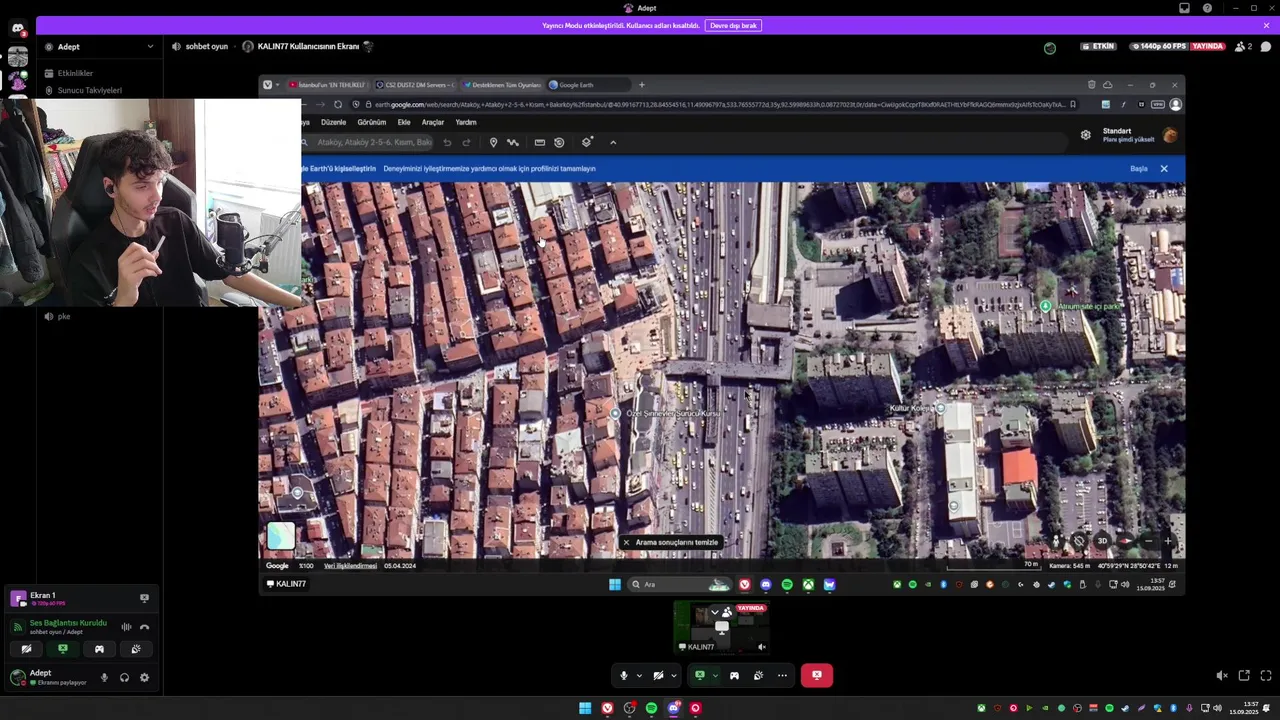This screenshot has height=720, width=1280.
Task: Open Discord home direct messages icon
Action: [x=18, y=29]
